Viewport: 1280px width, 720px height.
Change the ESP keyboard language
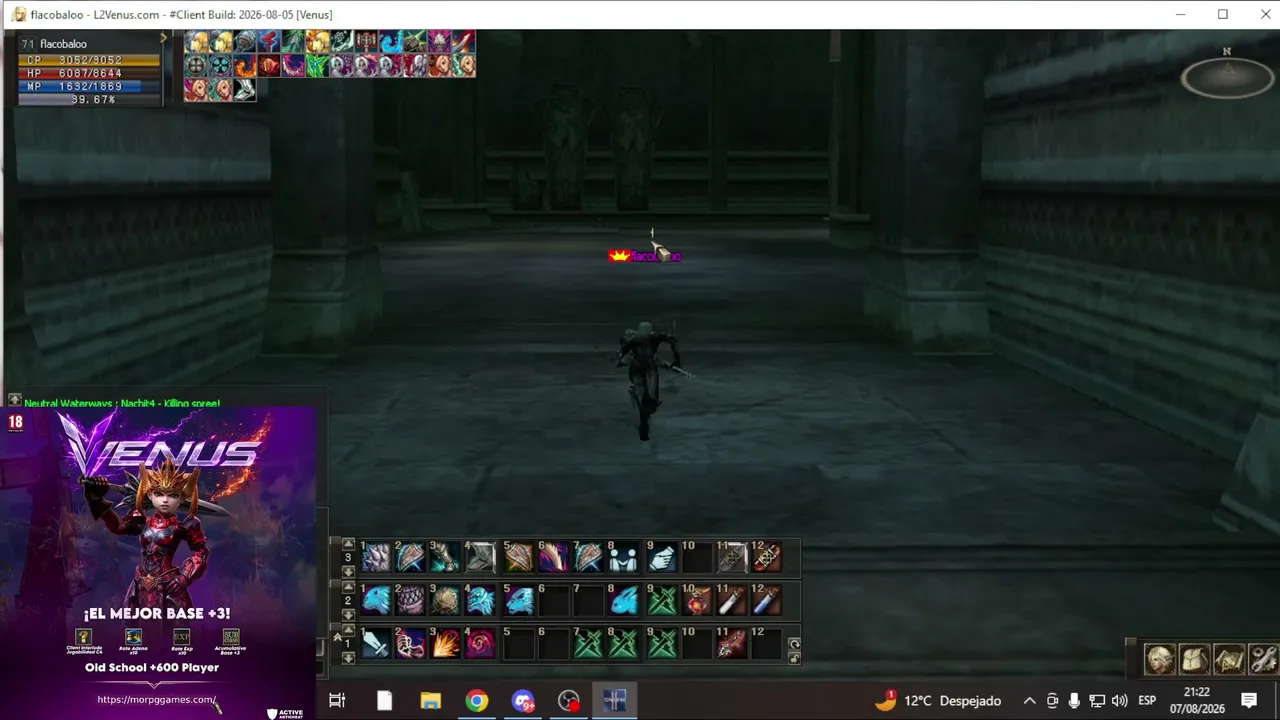tap(1147, 701)
